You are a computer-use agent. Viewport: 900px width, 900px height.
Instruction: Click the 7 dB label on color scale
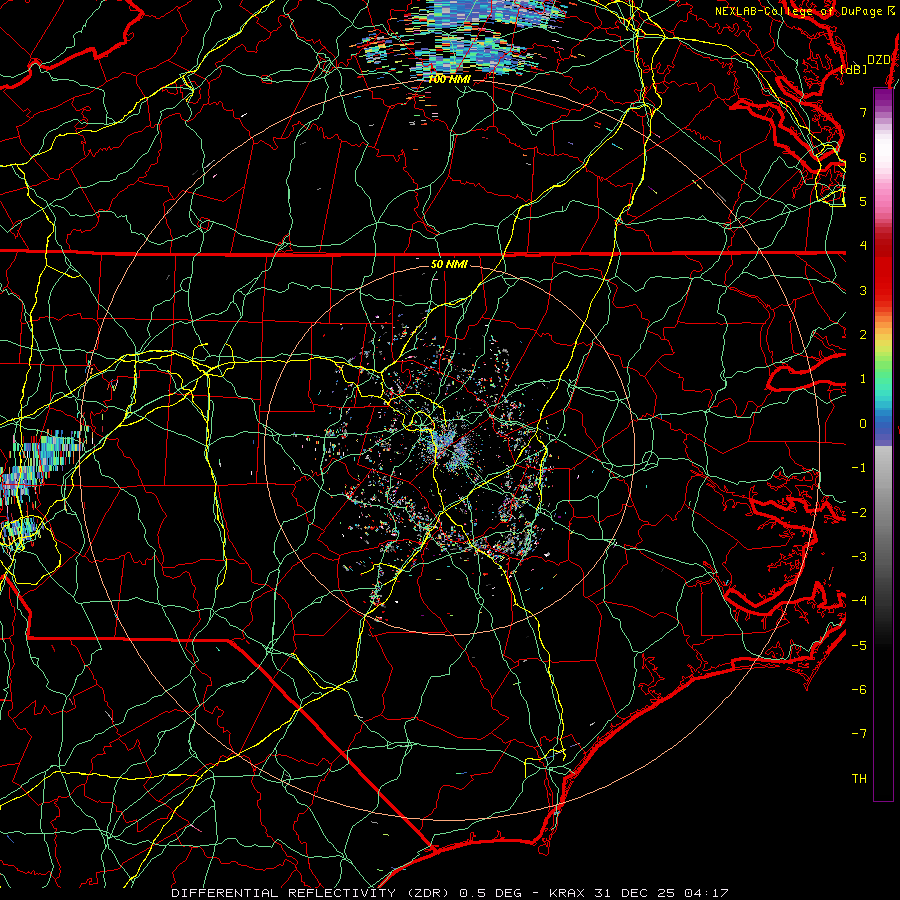(863, 112)
